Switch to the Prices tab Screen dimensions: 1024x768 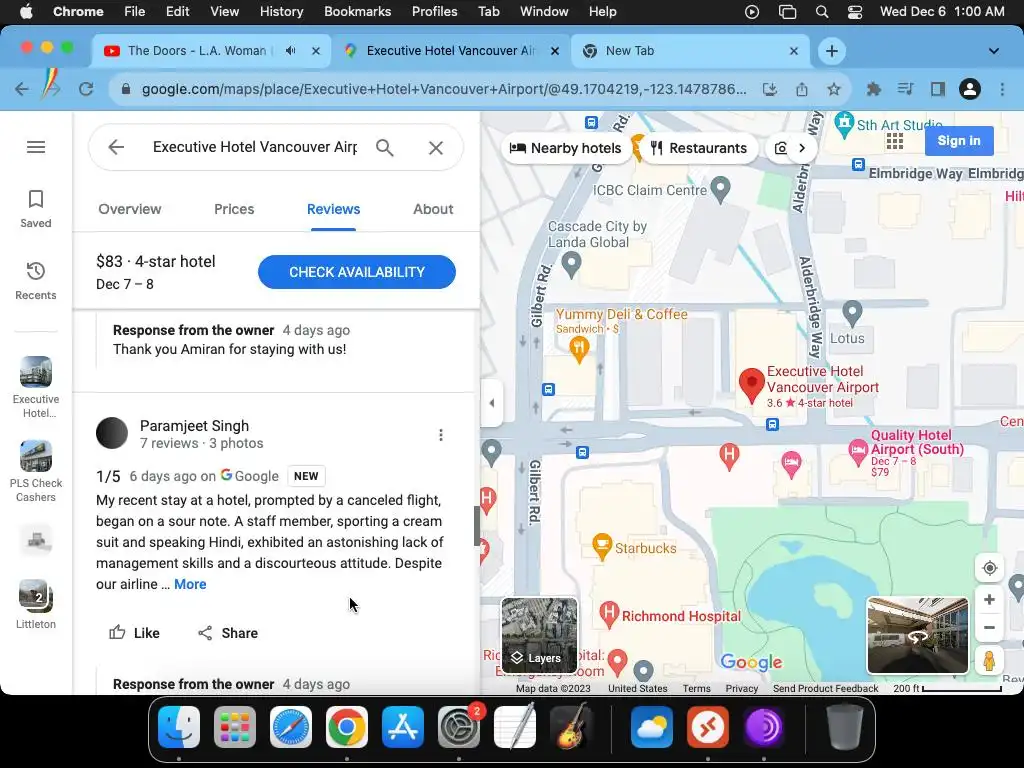pyautogui.click(x=234, y=209)
